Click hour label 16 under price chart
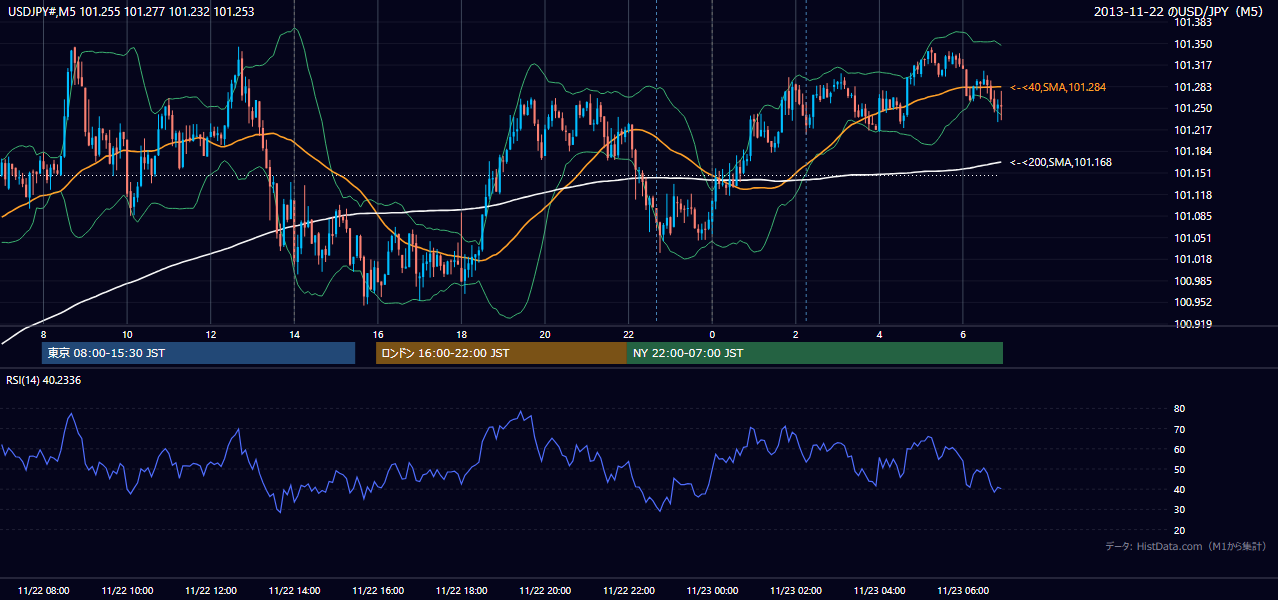The image size is (1278, 600). click(378, 333)
